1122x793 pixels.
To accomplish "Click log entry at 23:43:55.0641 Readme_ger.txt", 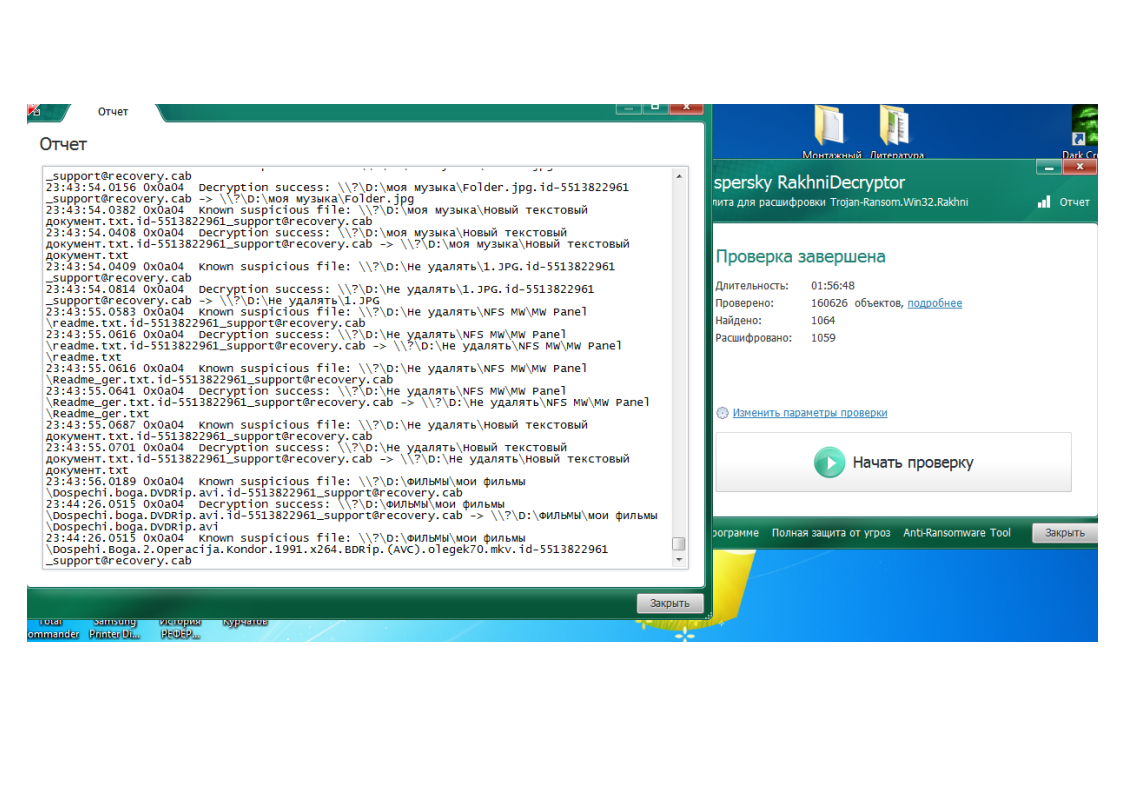I will [x=348, y=402].
